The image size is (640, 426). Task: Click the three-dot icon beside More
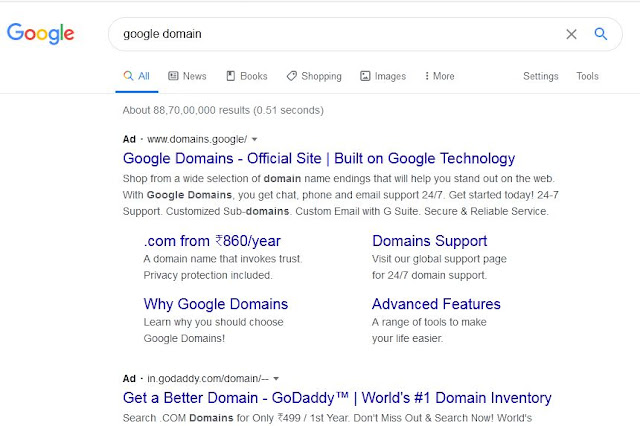(427, 76)
